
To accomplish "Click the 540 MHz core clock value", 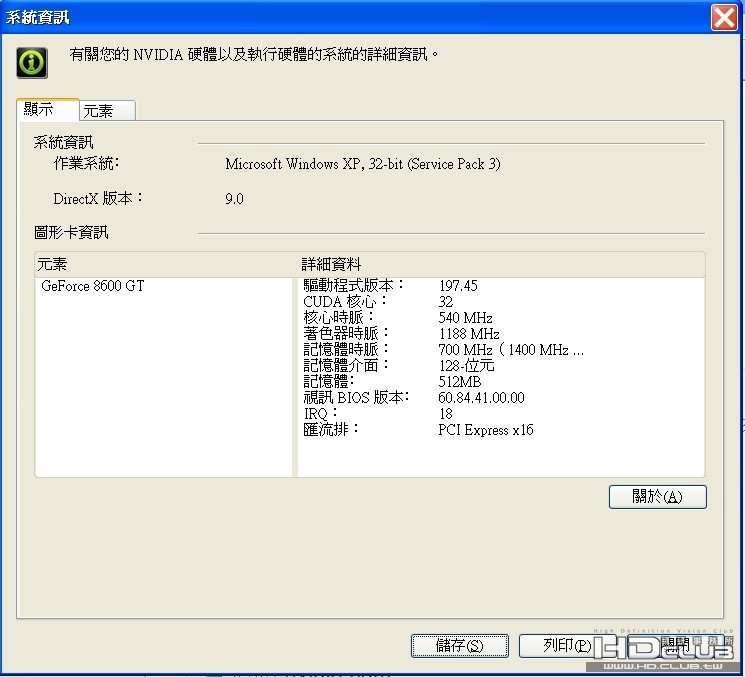I will click(x=465, y=317).
